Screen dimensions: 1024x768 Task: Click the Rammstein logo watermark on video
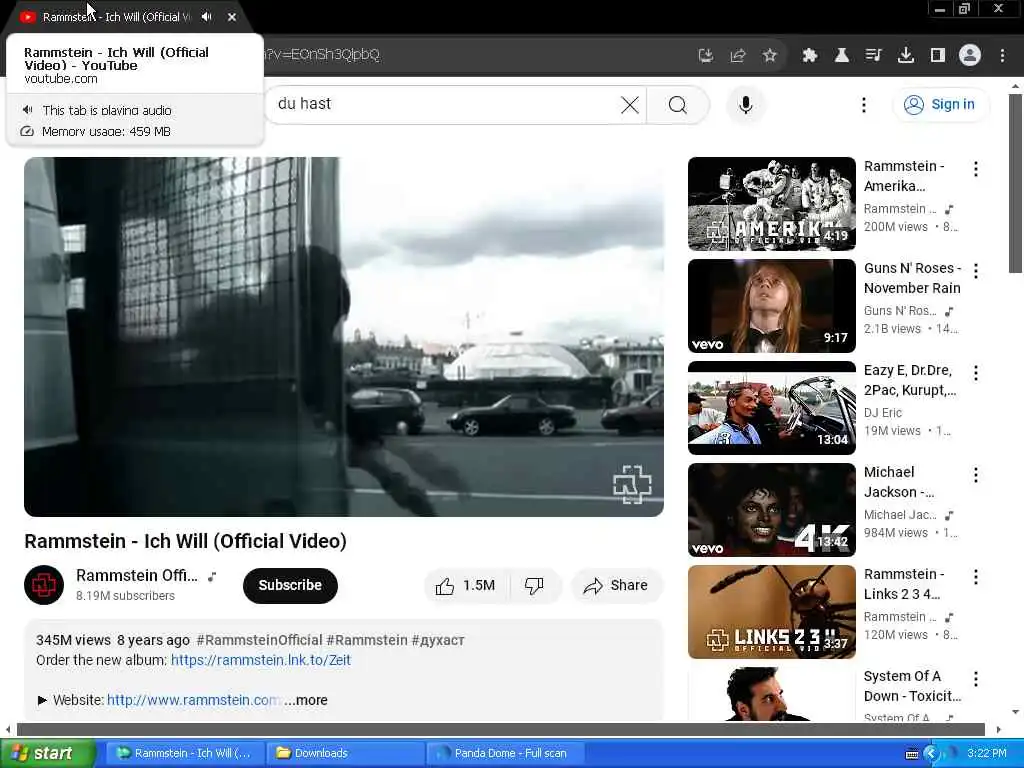(x=632, y=485)
